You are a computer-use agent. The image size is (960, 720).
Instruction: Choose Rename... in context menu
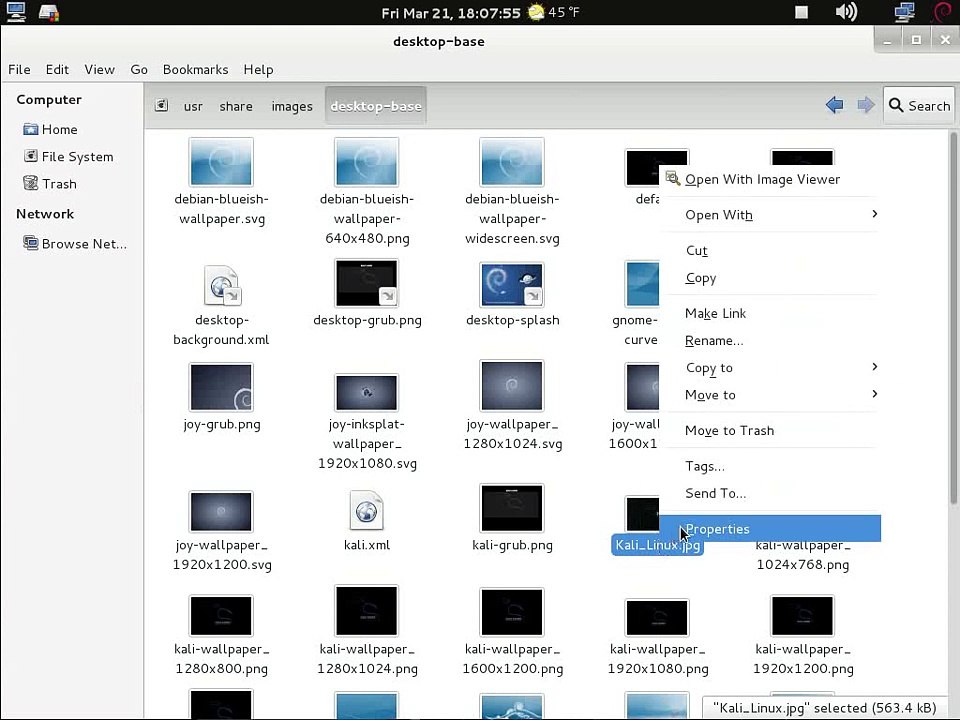[x=770, y=341]
